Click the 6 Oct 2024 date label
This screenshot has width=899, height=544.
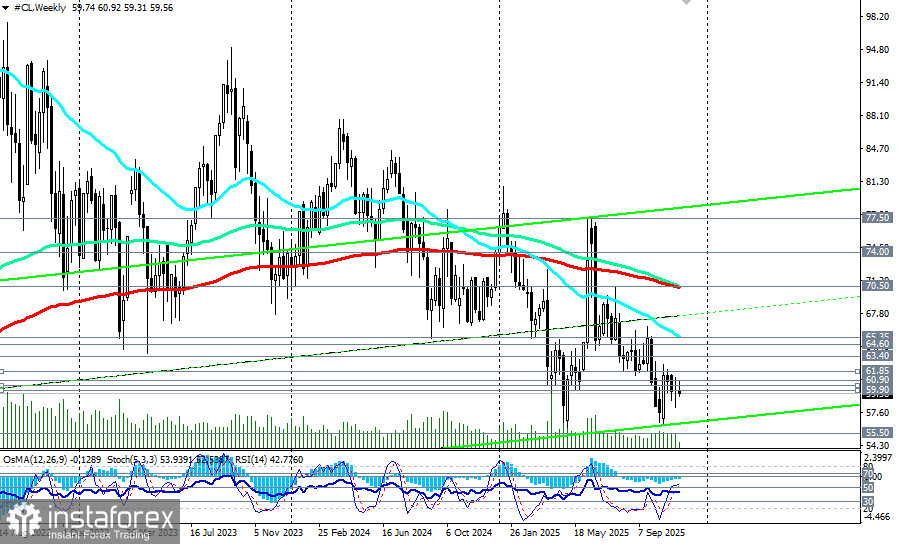[469, 533]
